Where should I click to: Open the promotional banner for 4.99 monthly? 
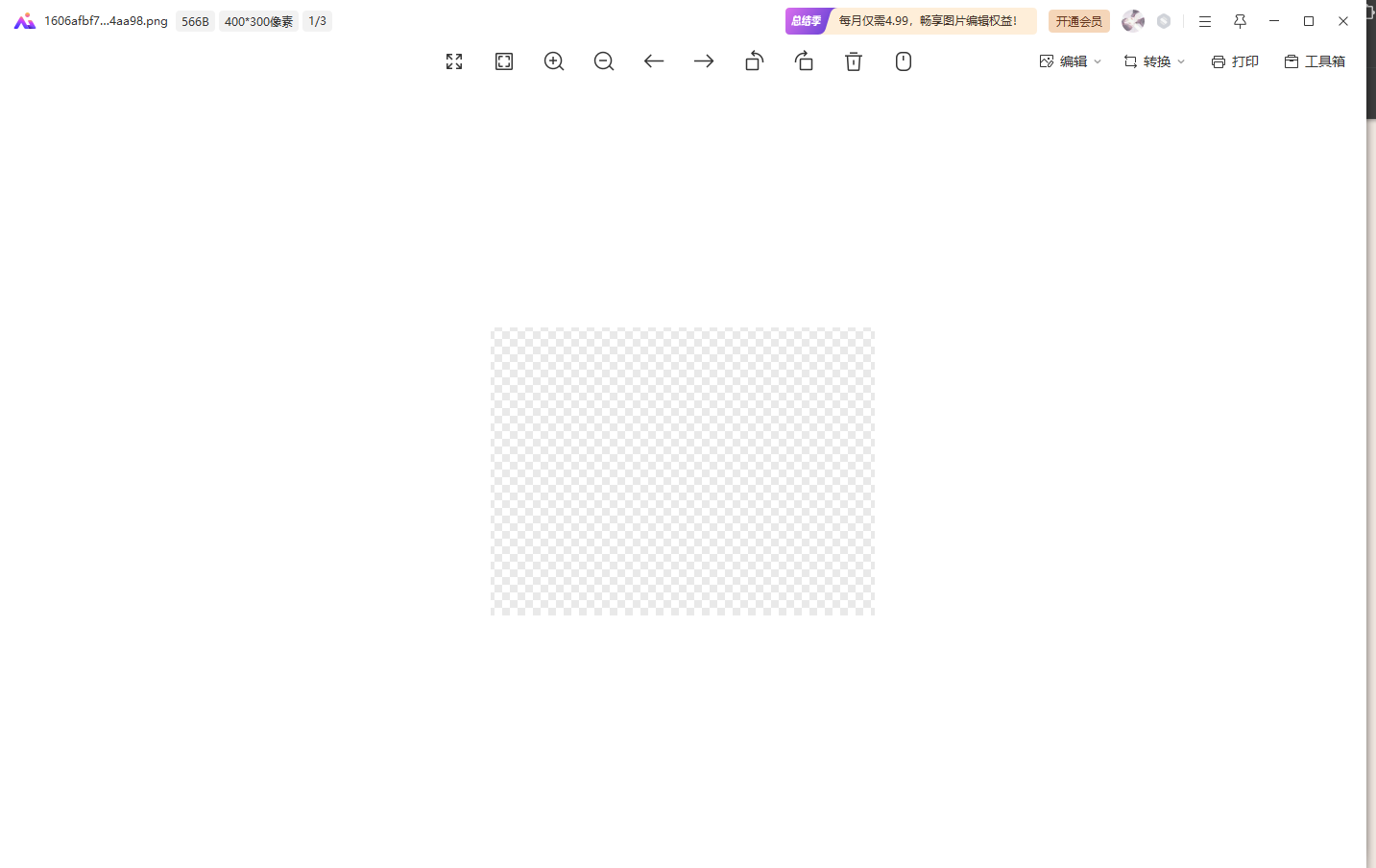[x=926, y=21]
